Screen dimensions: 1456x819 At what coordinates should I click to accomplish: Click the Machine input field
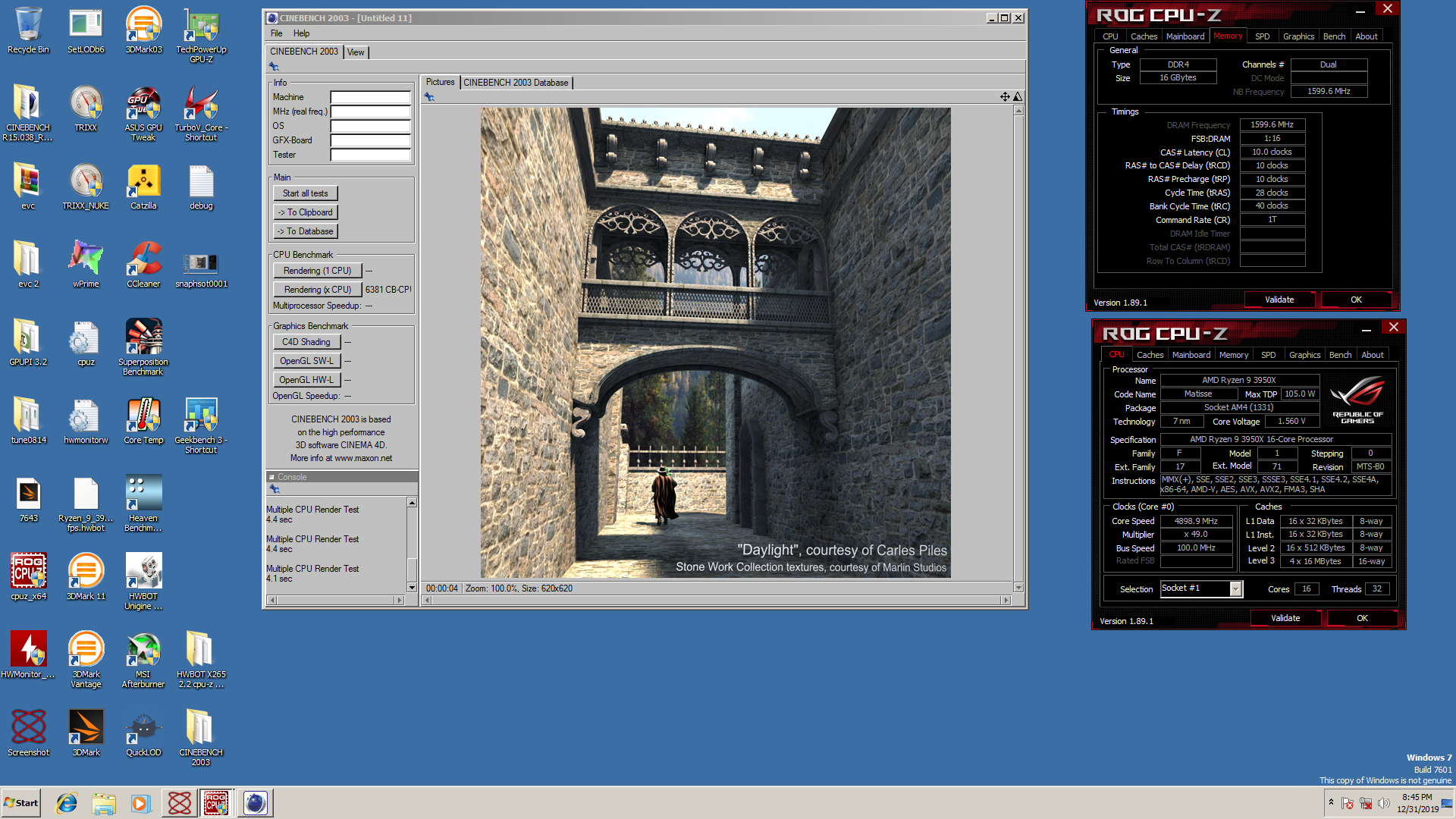pyautogui.click(x=370, y=97)
